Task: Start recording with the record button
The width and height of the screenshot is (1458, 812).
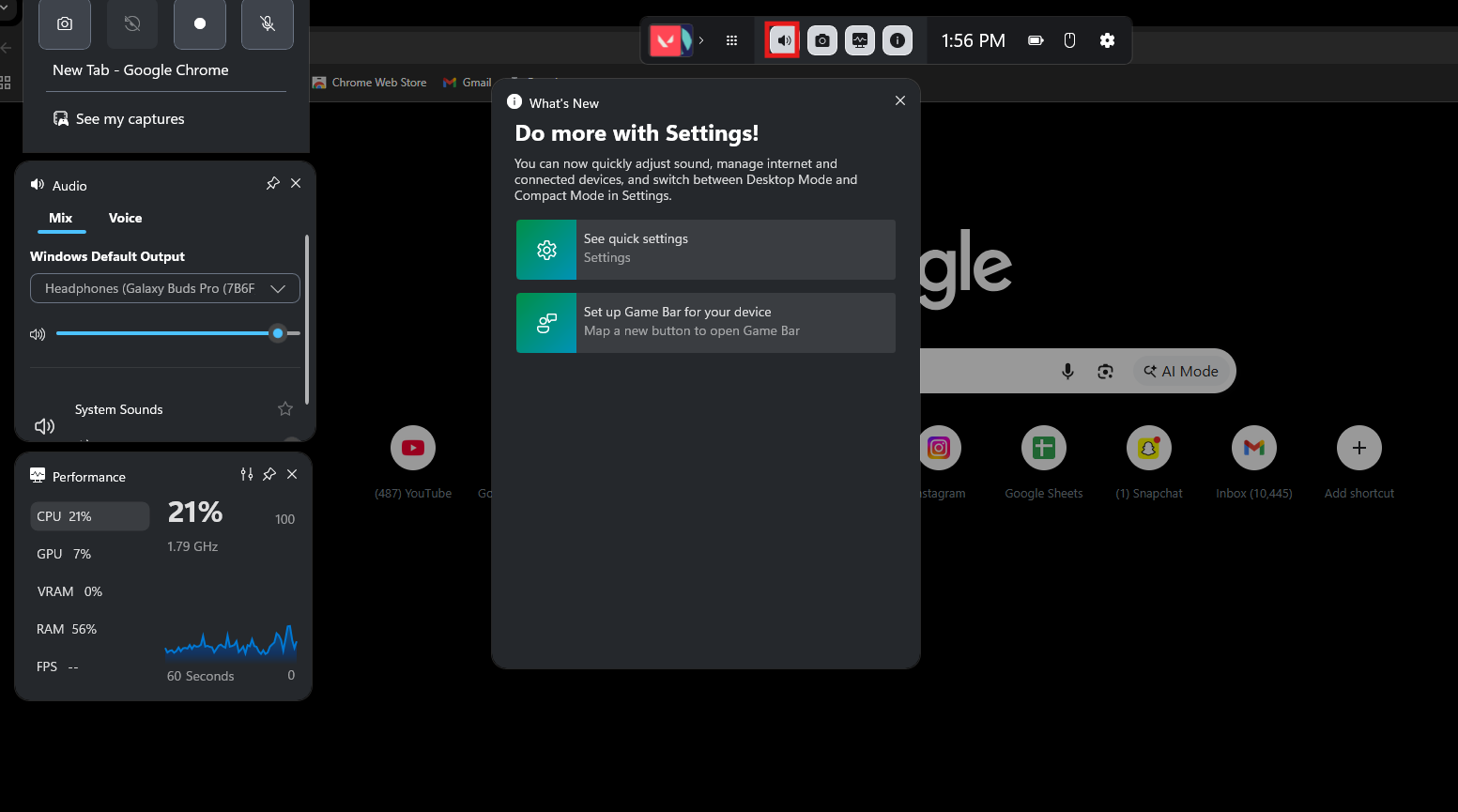Action: [x=199, y=23]
